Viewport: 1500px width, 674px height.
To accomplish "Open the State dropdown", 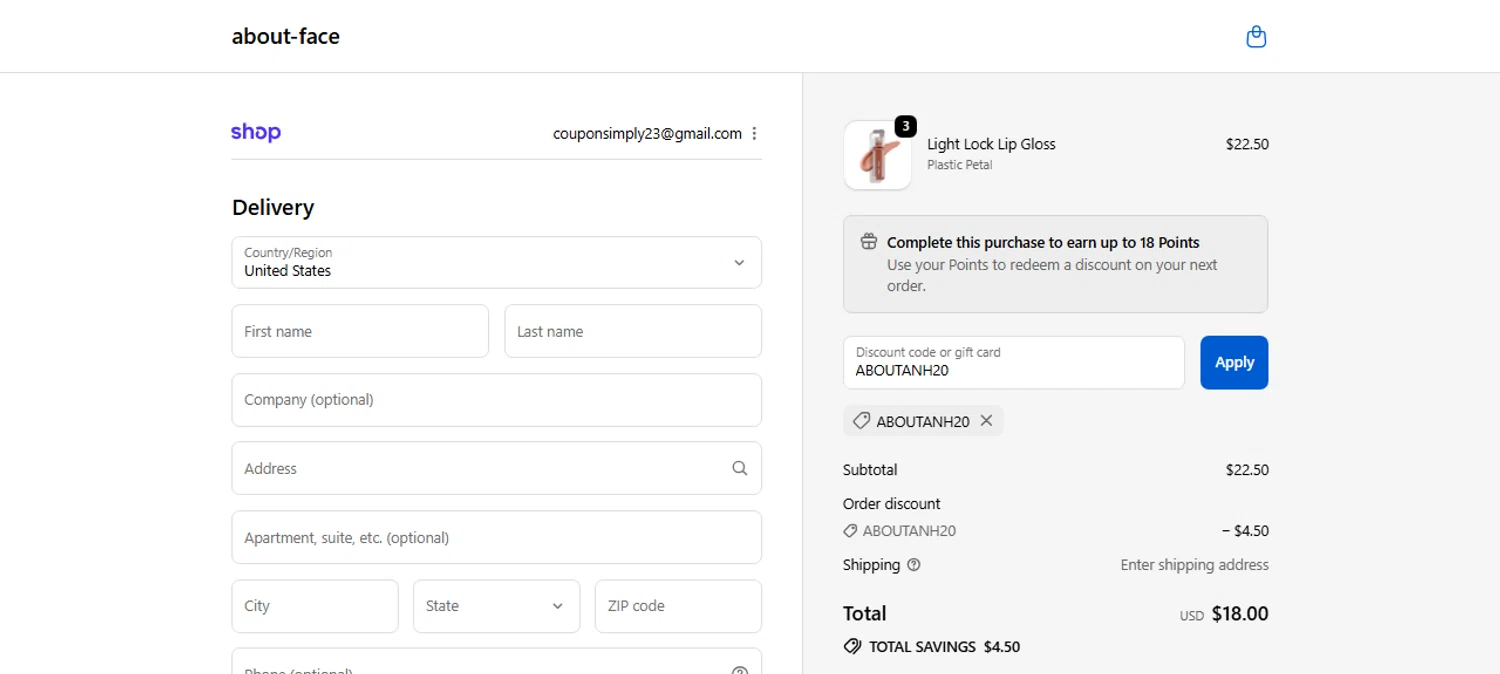I will (496, 606).
